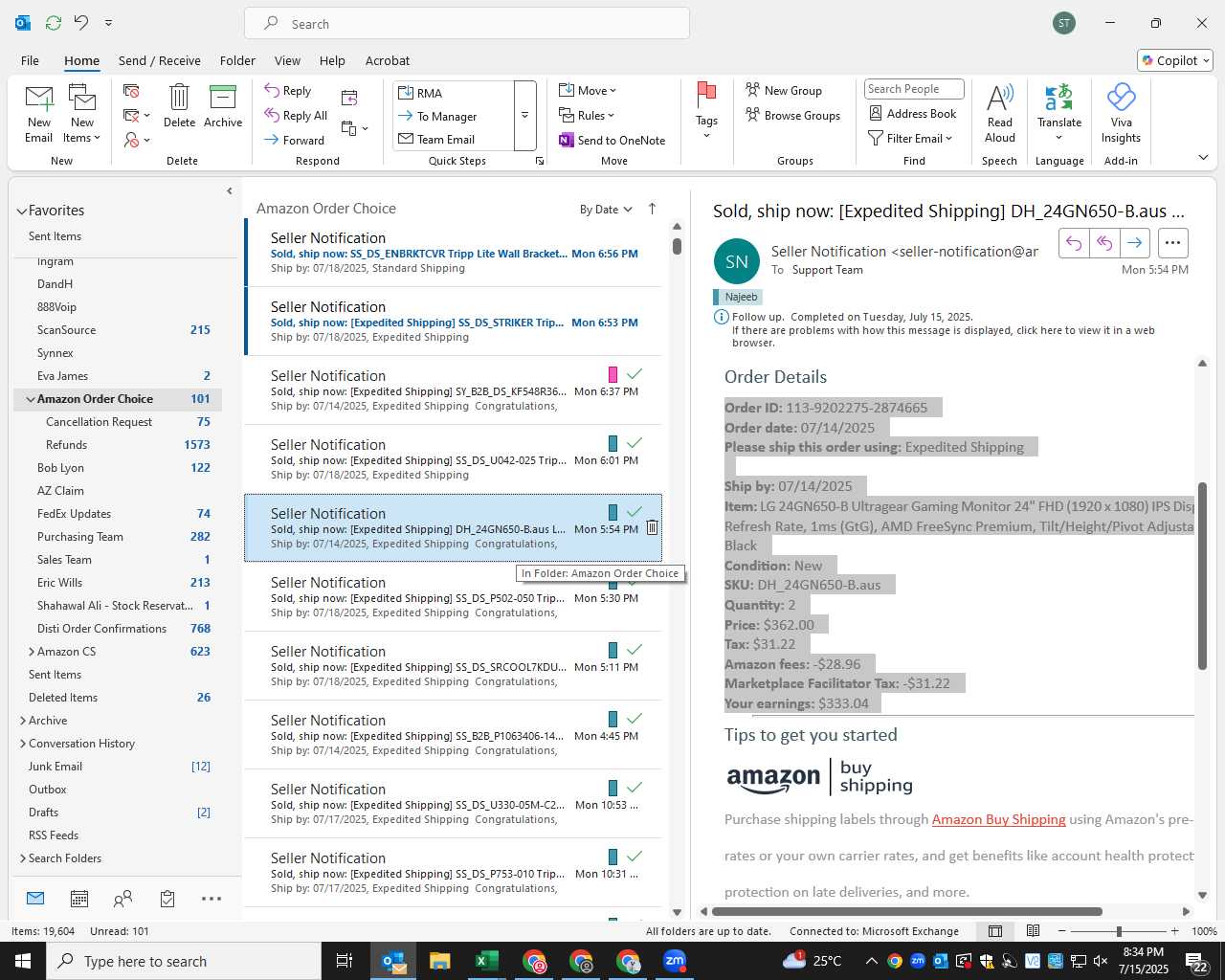Toggle completed flag on the SS_DS_U042-025 message
This screenshot has width=1225, height=980.
(x=634, y=443)
